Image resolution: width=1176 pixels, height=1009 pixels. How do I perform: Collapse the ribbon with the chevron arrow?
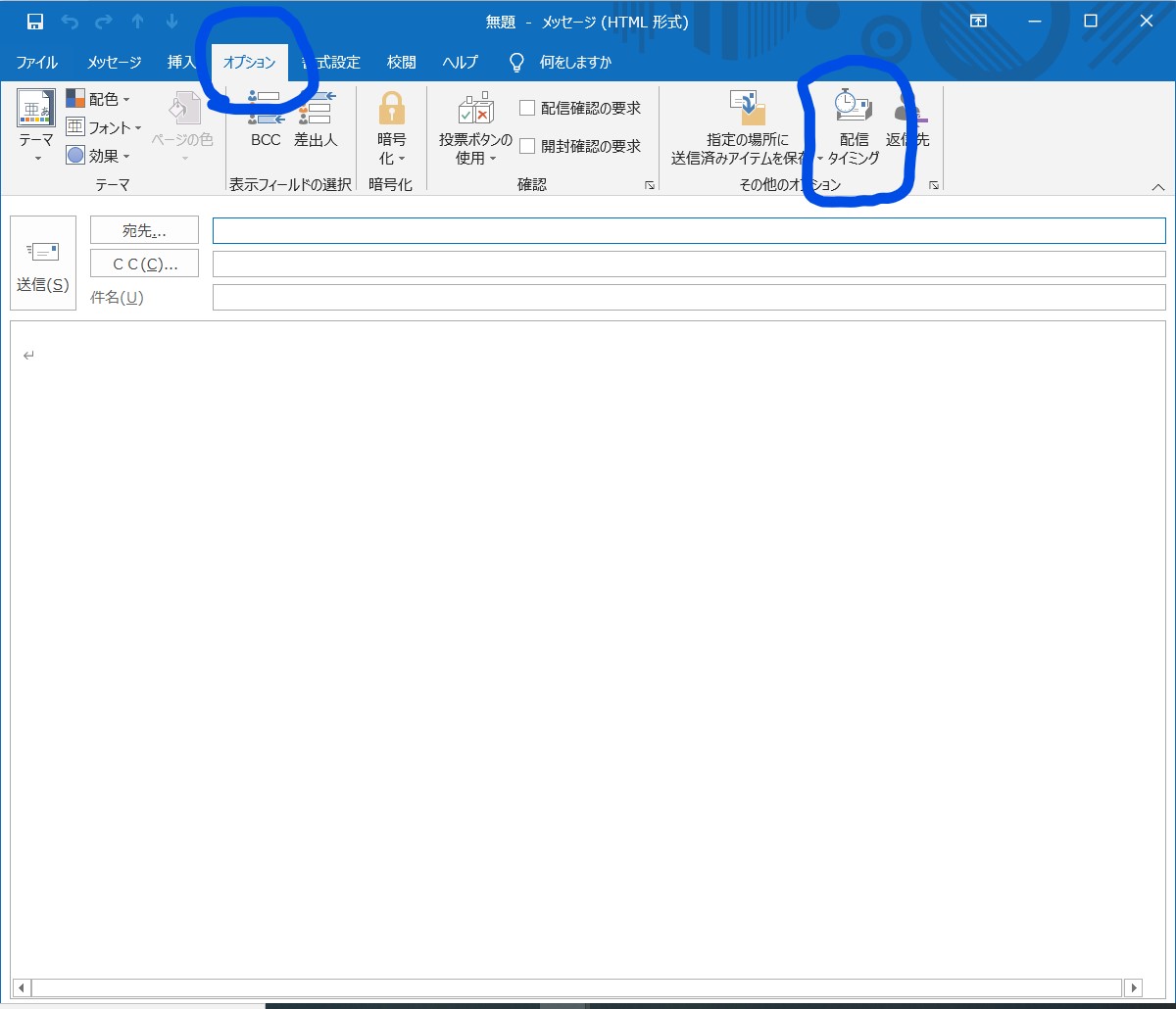click(x=1158, y=186)
